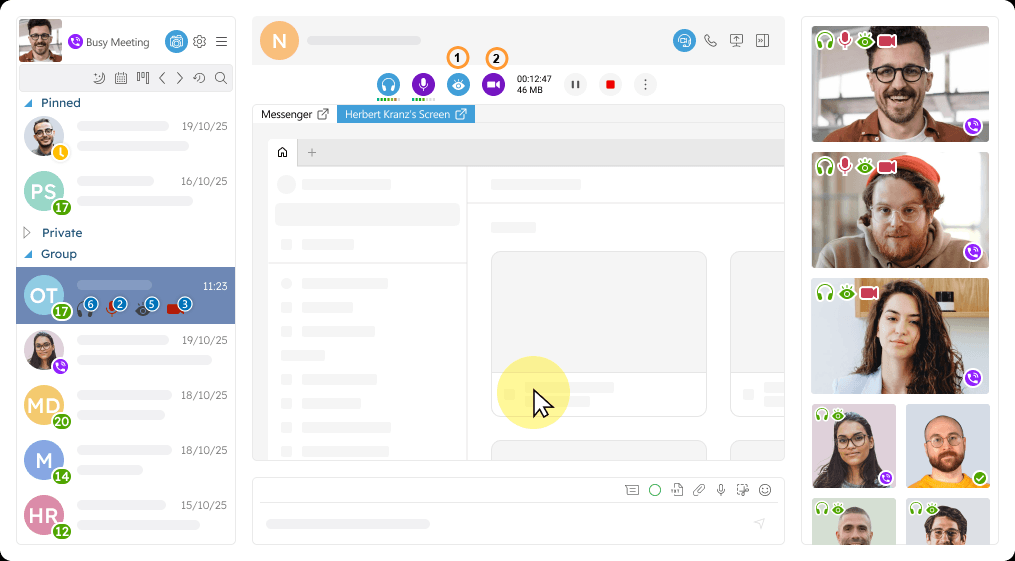The height and width of the screenshot is (561, 1015).
Task: Collapse the side panel with the double-chevron icon
Action: (x=763, y=41)
